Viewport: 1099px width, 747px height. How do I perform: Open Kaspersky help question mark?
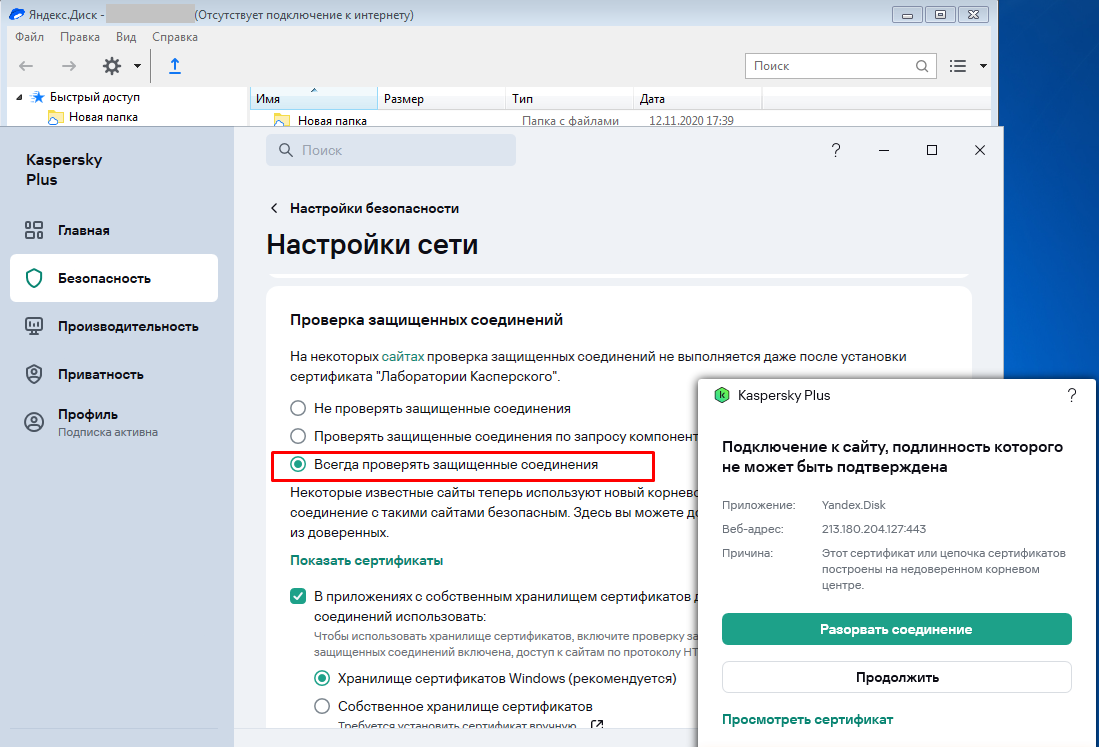tap(835, 150)
